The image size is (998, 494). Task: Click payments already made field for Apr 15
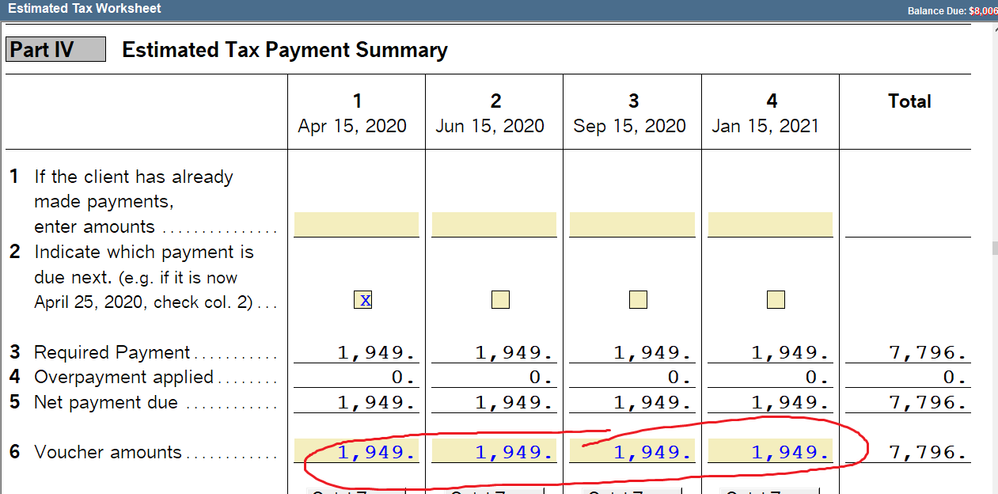(356, 225)
